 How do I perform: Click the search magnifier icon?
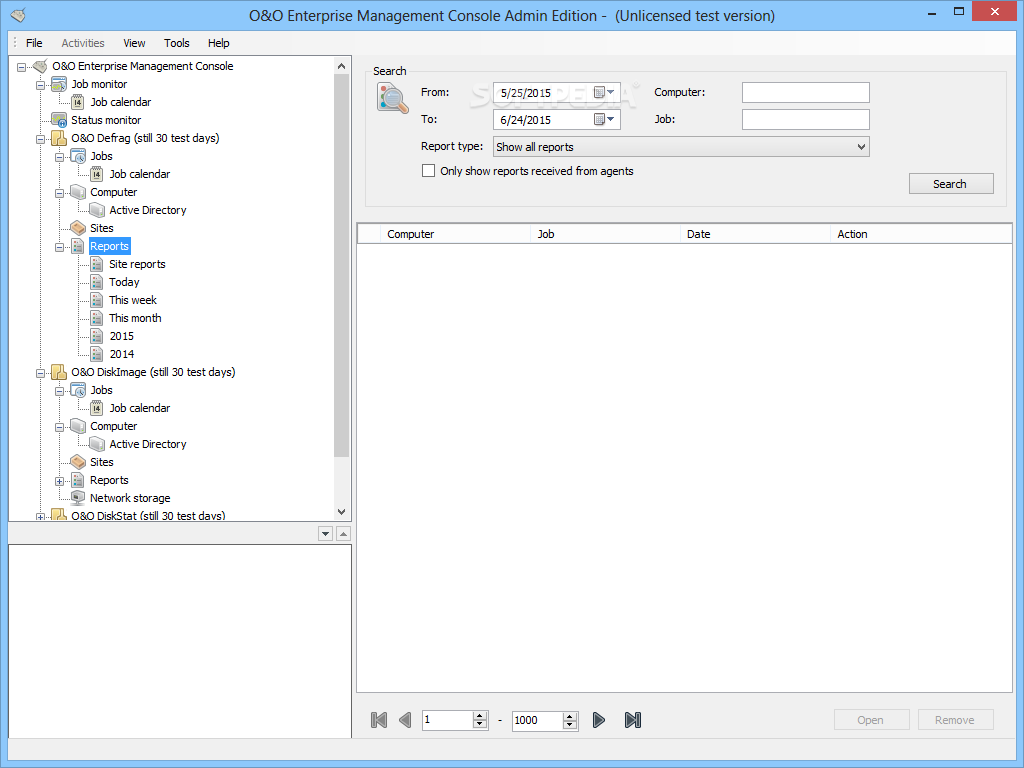click(x=392, y=97)
